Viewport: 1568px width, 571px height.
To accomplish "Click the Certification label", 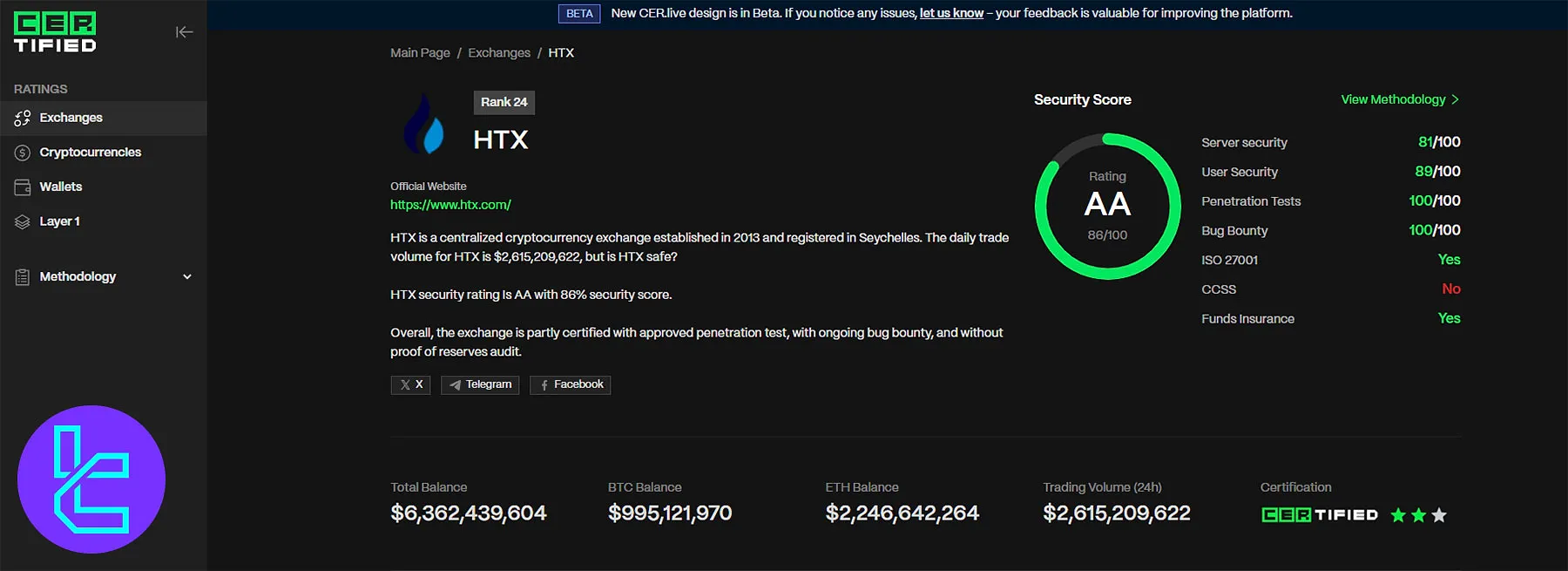I will pos(1296,488).
